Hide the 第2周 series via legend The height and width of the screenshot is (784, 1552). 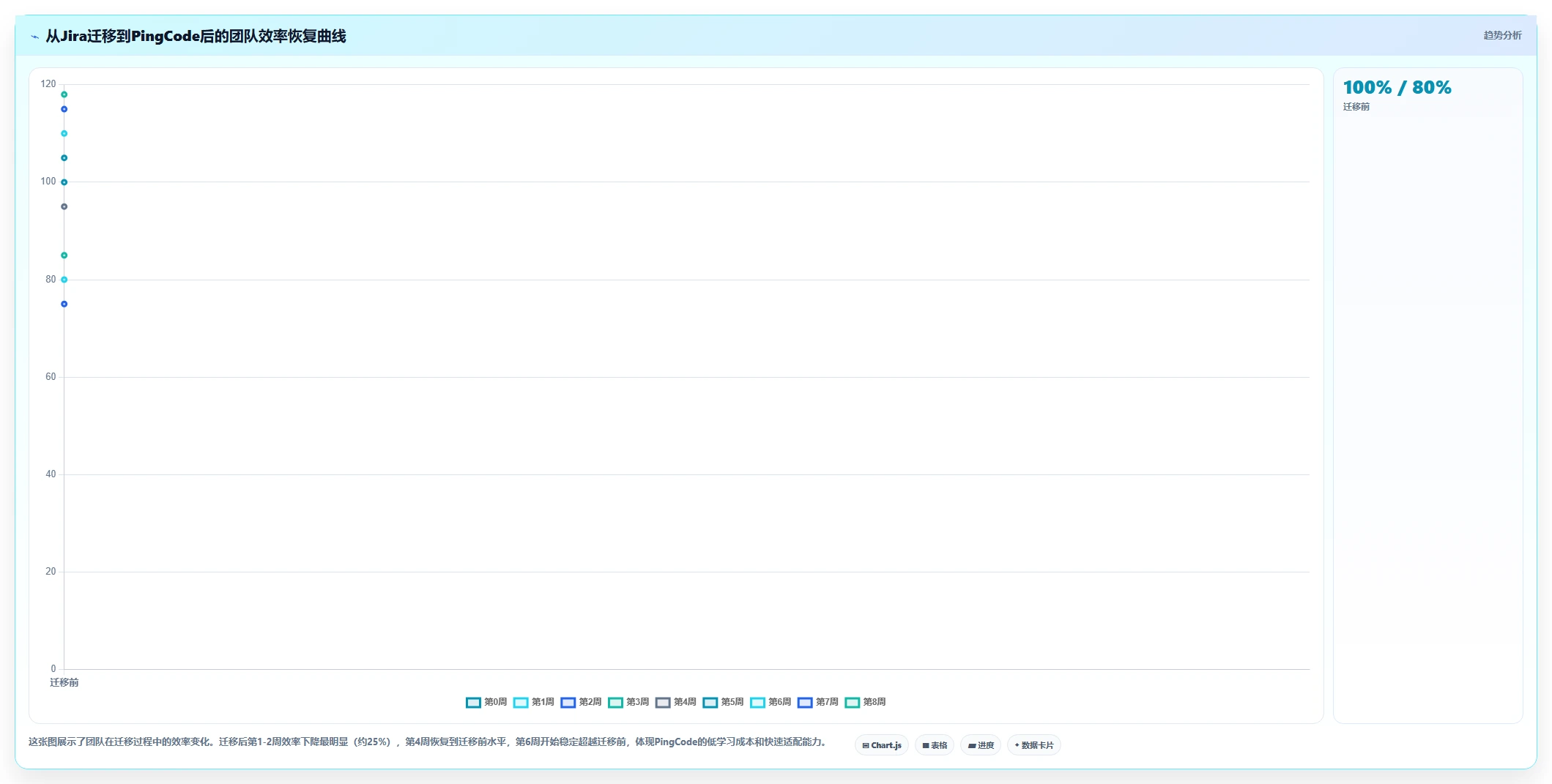[582, 702]
